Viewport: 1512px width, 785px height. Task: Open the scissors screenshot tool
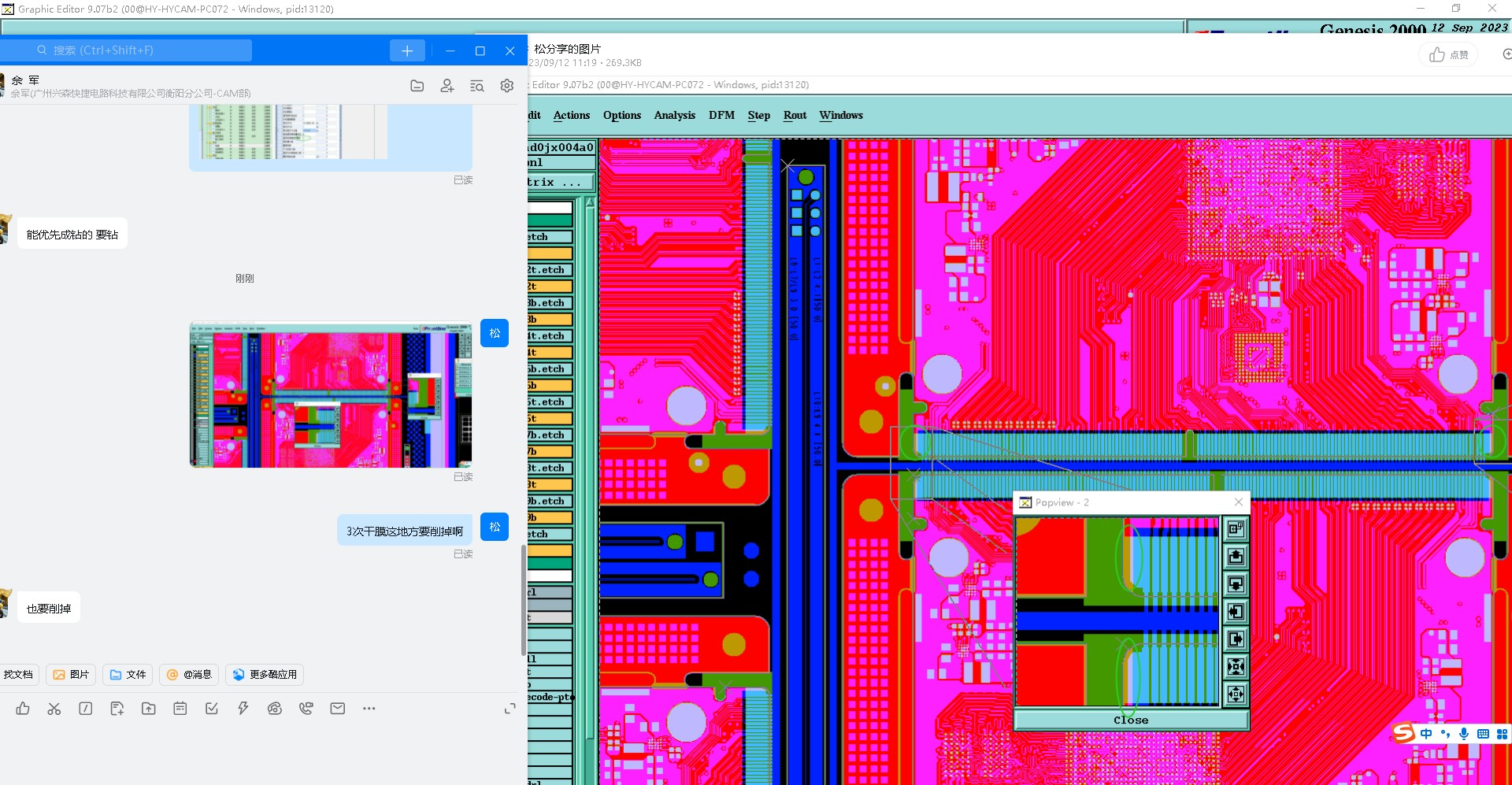tap(54, 709)
